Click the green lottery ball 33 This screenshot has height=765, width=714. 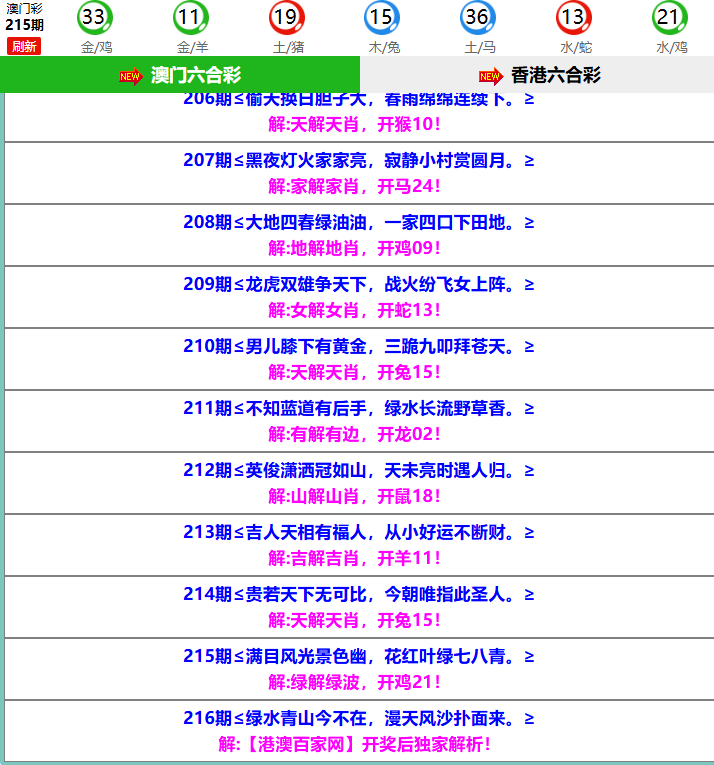click(93, 17)
